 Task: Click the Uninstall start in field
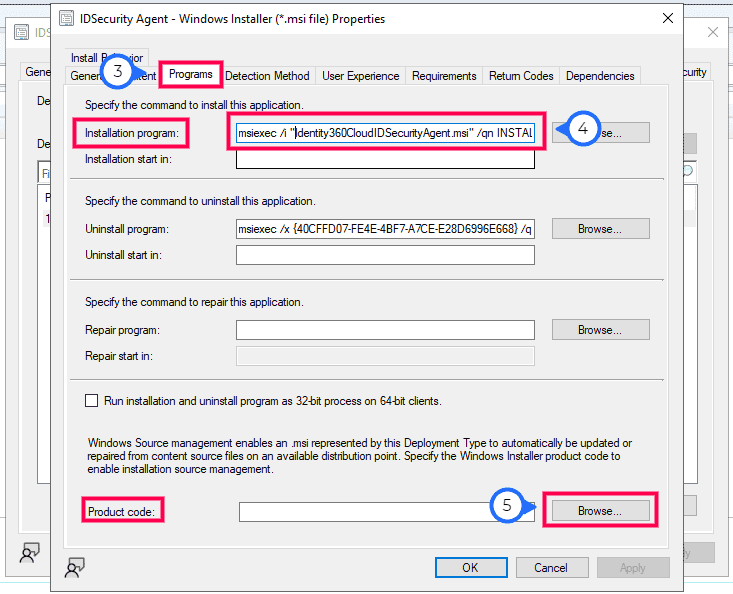coord(385,255)
